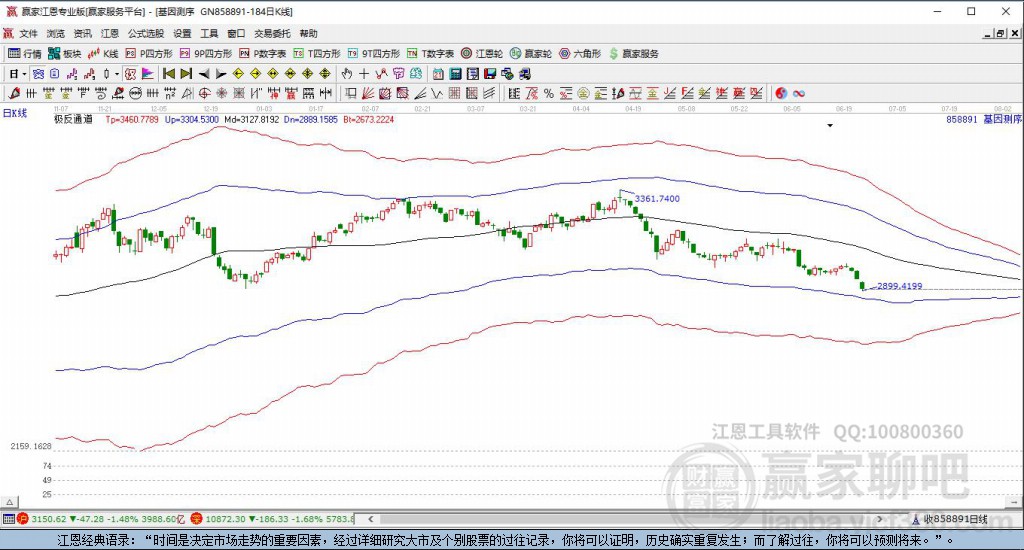Click the last yellow diamond four-way arrows icon
1024x550 pixels.
[325, 74]
